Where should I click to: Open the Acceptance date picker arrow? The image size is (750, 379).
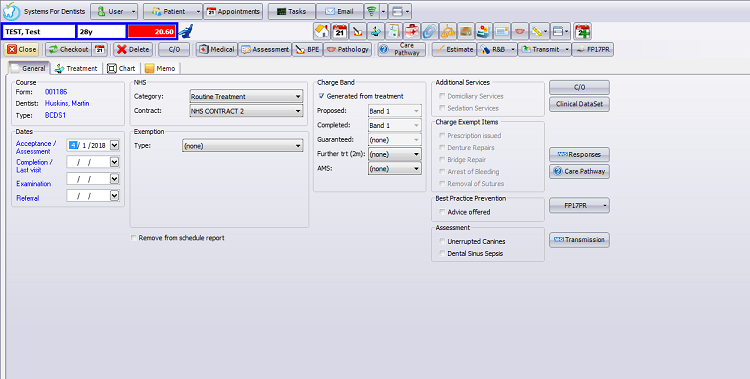pyautogui.click(x=114, y=145)
